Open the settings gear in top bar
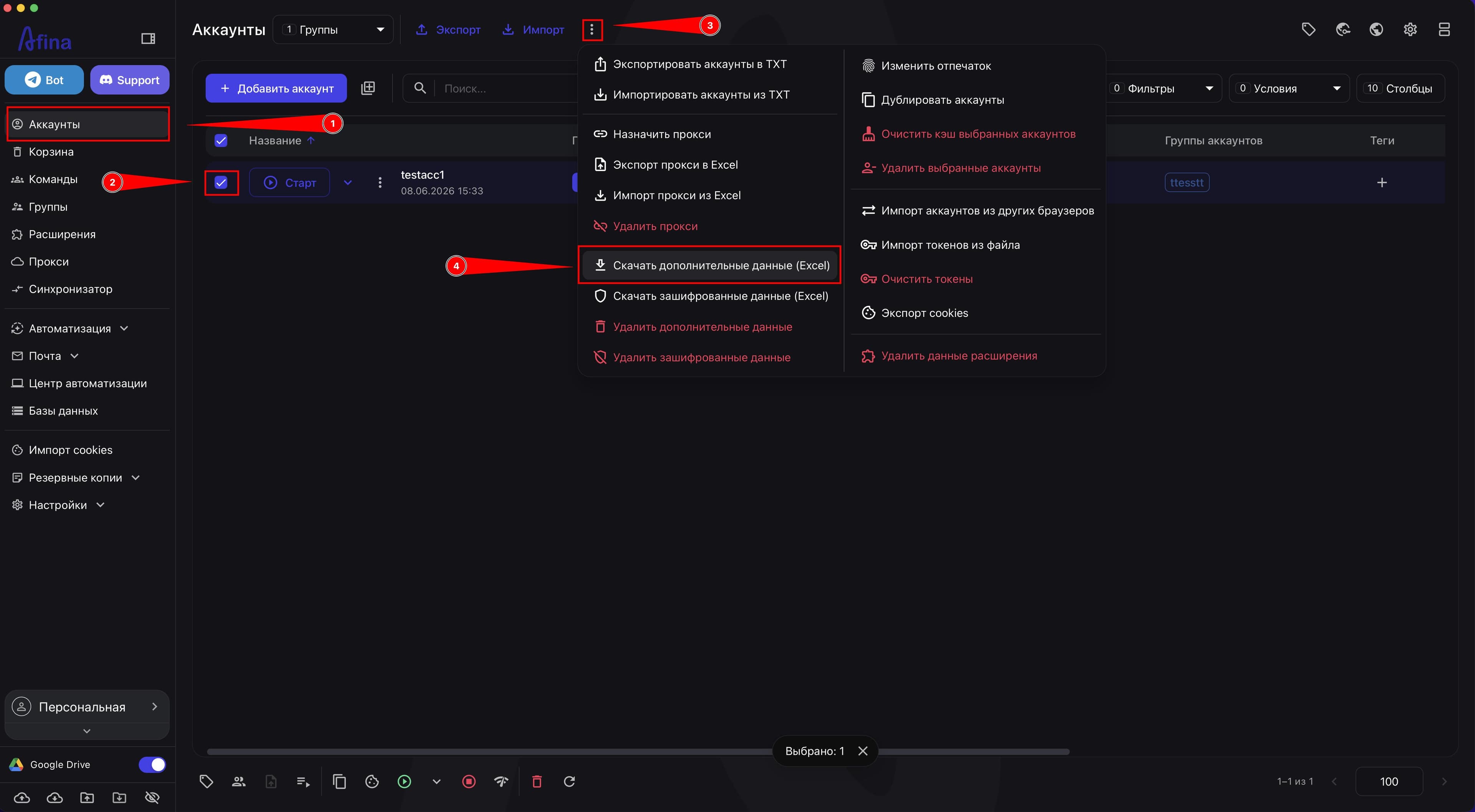Screen dimensions: 1475x812 click(x=1410, y=29)
